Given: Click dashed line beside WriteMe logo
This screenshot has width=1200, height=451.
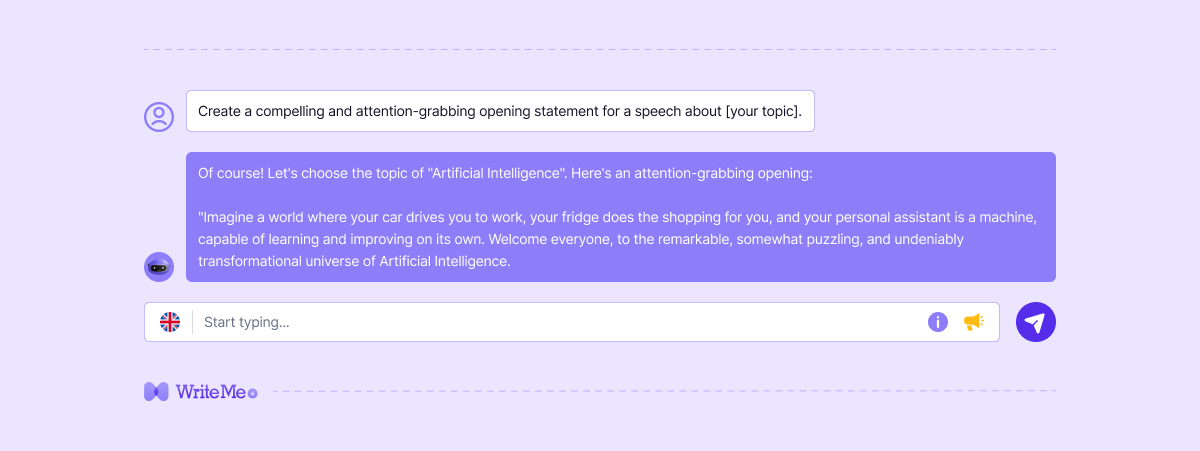Looking at the screenshot, I should pyautogui.click(x=660, y=391).
